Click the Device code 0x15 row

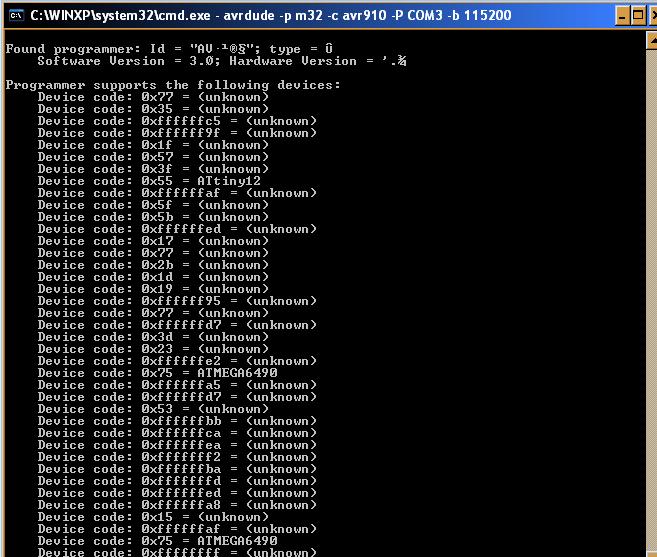[x=153, y=517]
